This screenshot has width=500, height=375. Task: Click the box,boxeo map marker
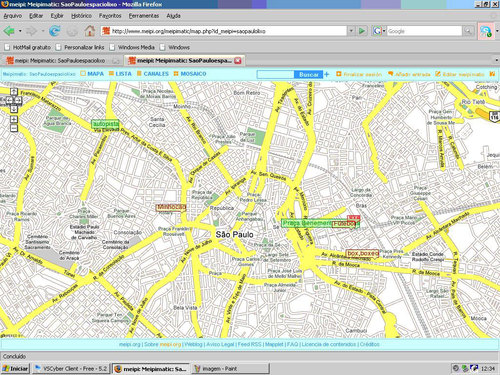point(363,253)
